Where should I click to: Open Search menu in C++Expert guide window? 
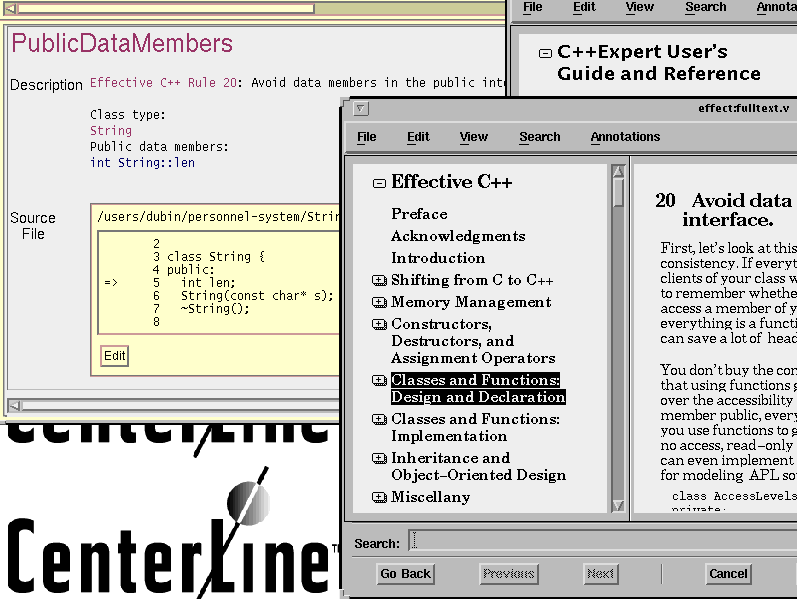click(706, 7)
